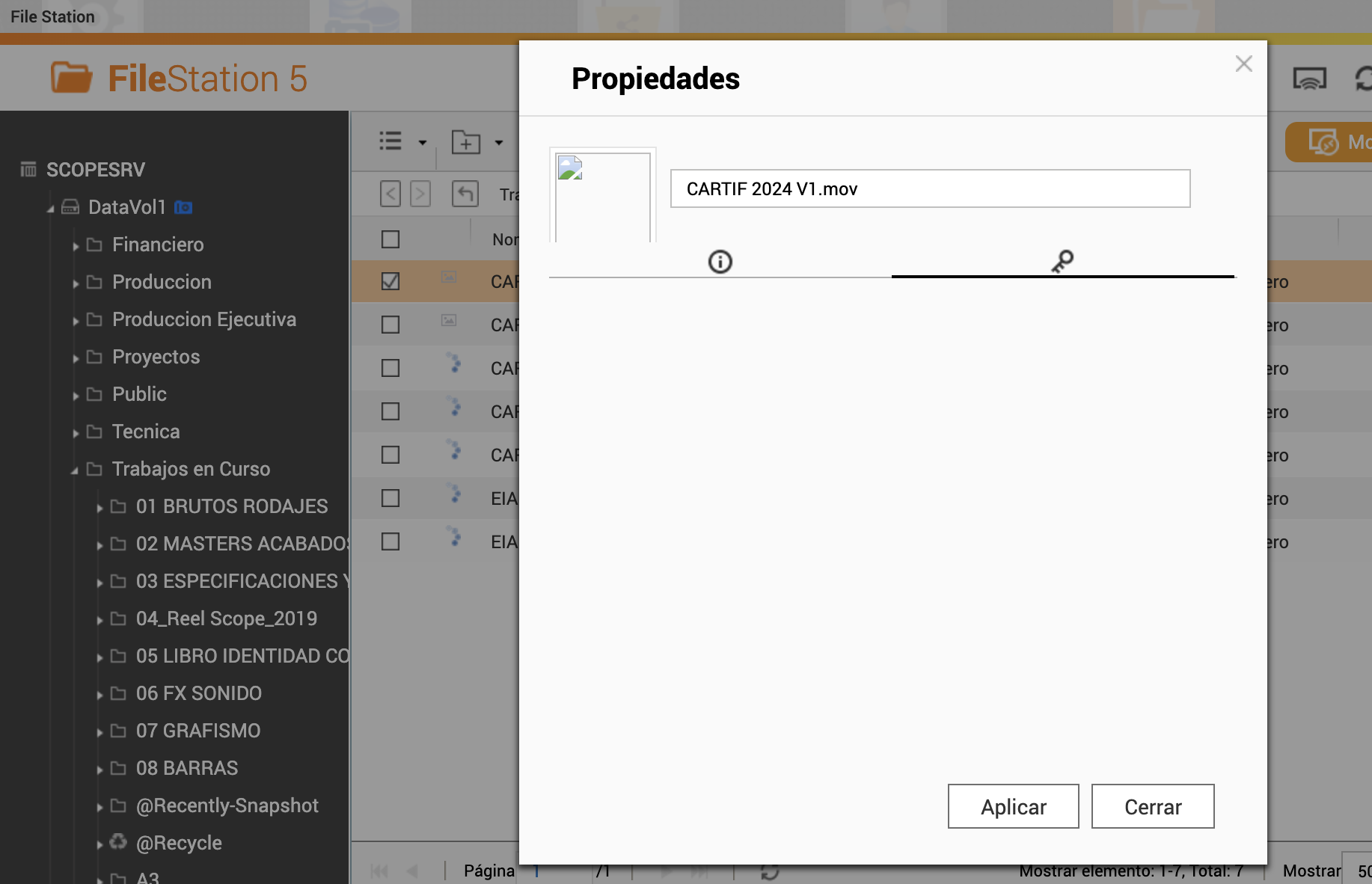Image resolution: width=1372 pixels, height=884 pixels.
Task: Select the 06 FX SONIDO folder
Action: 198,693
